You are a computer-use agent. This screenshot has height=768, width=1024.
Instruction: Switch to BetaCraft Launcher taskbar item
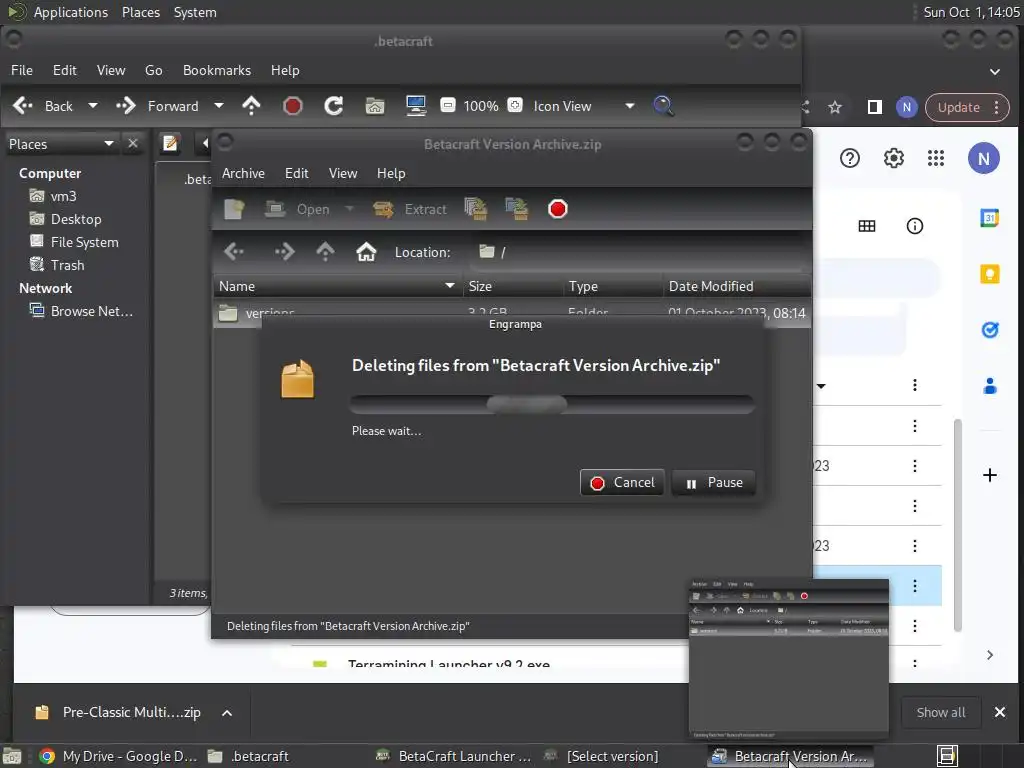pyautogui.click(x=455, y=756)
